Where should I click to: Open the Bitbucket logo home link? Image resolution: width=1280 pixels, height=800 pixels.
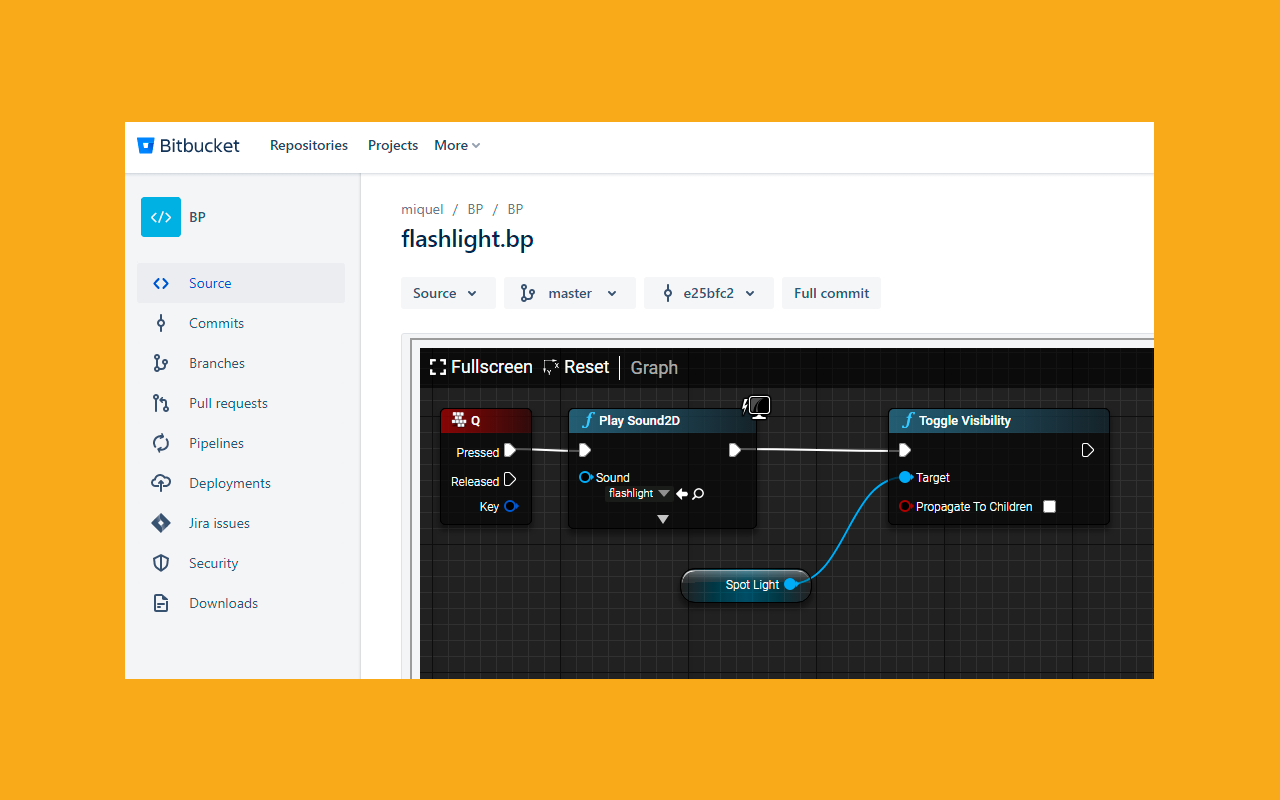(188, 145)
